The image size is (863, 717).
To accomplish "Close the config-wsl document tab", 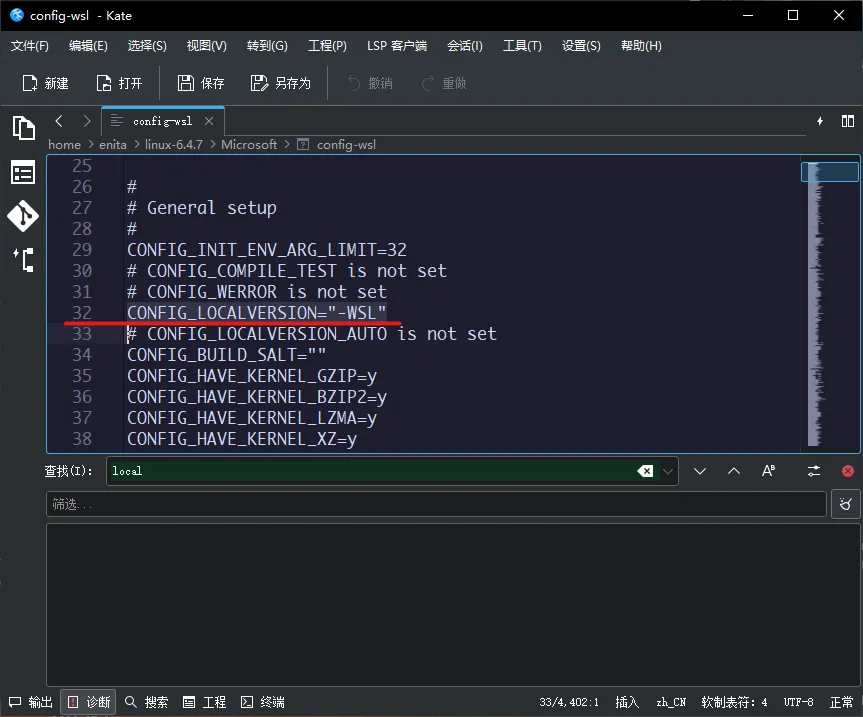I will (x=210, y=121).
